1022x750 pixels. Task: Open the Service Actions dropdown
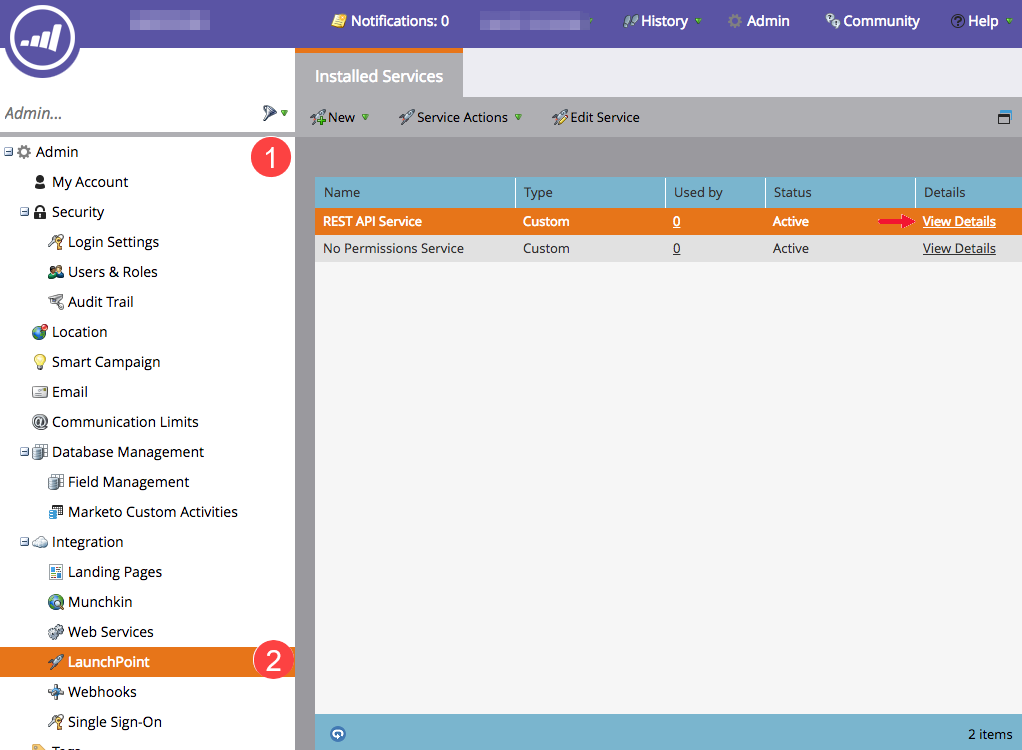[460, 117]
